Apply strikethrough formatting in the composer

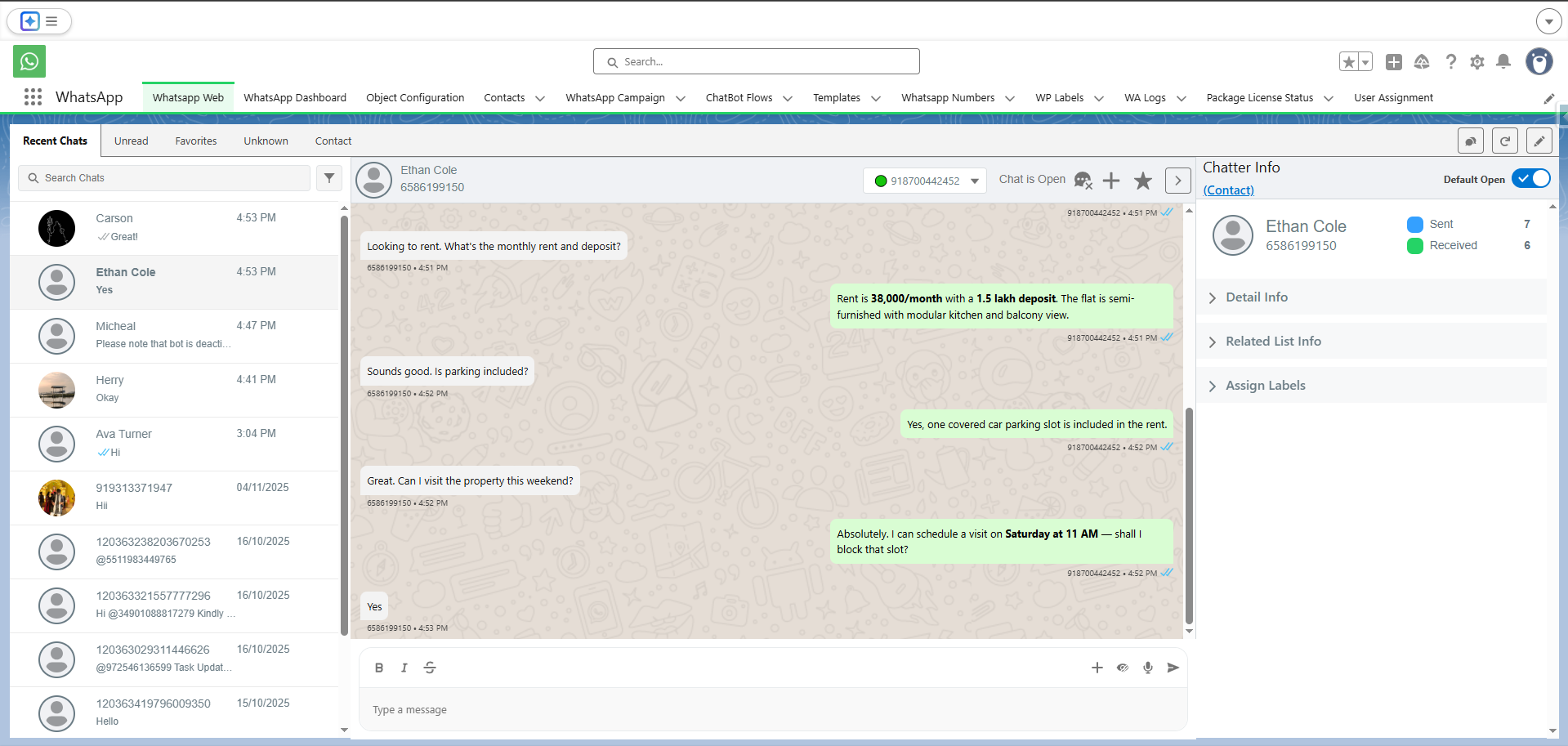pos(430,668)
